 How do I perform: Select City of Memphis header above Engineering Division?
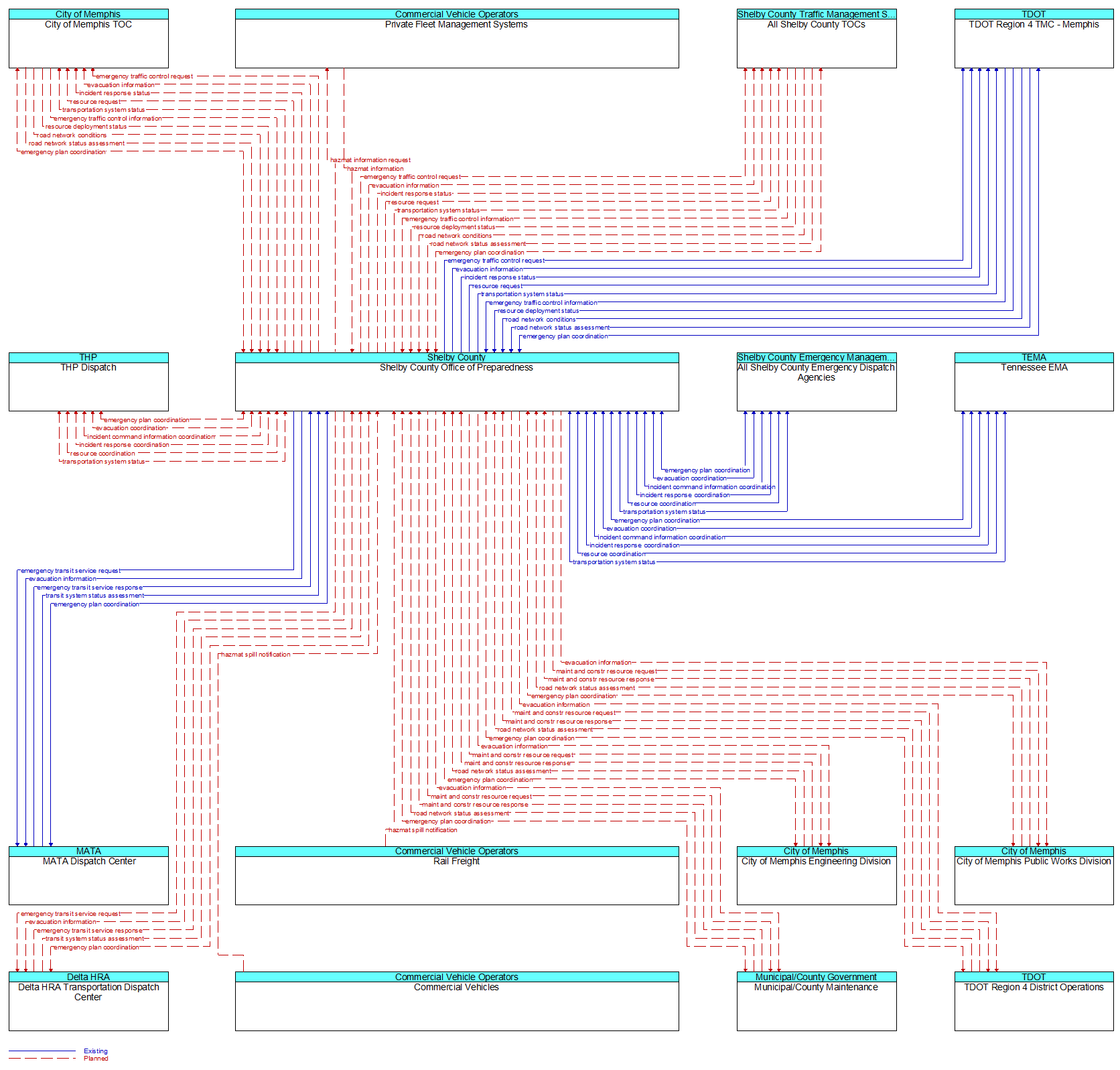tap(817, 852)
